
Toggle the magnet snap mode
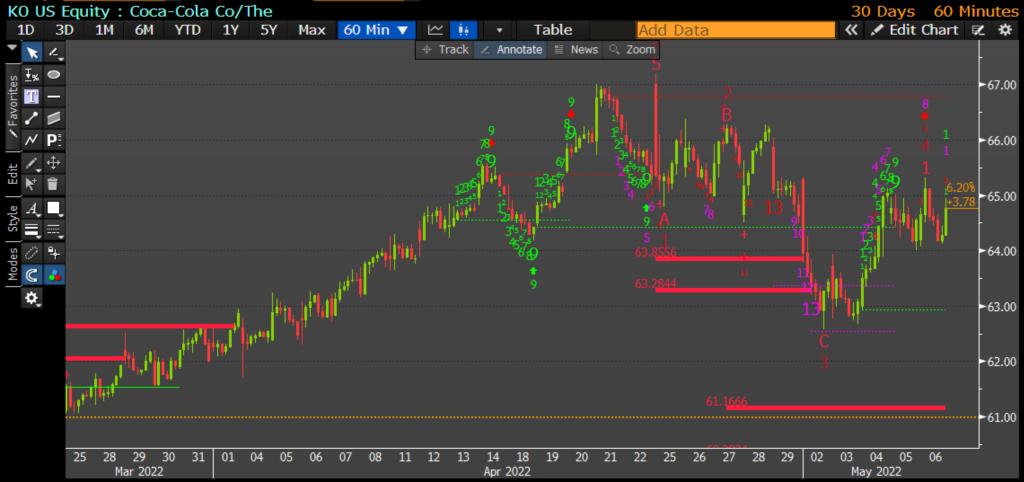pyautogui.click(x=31, y=276)
